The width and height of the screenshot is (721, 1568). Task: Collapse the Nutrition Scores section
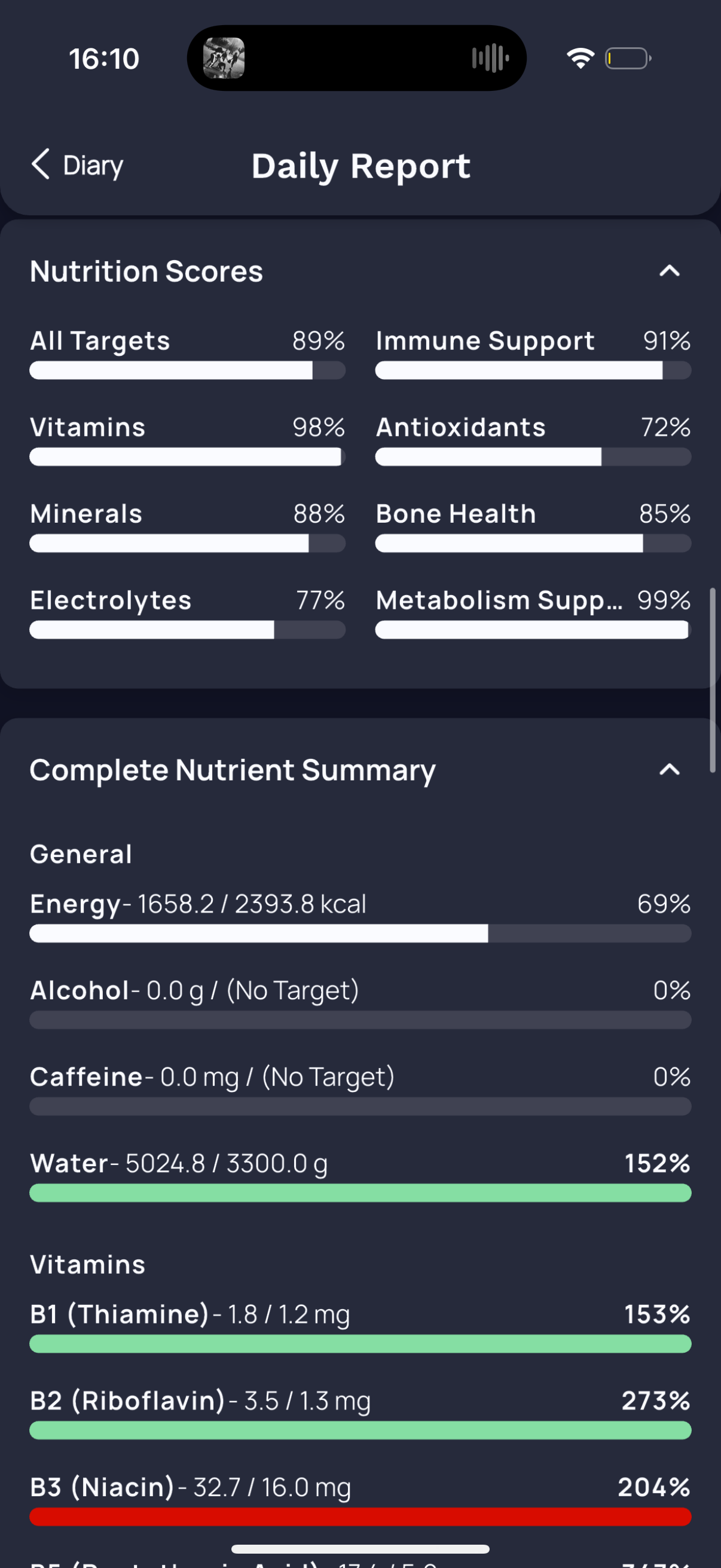[x=669, y=271]
